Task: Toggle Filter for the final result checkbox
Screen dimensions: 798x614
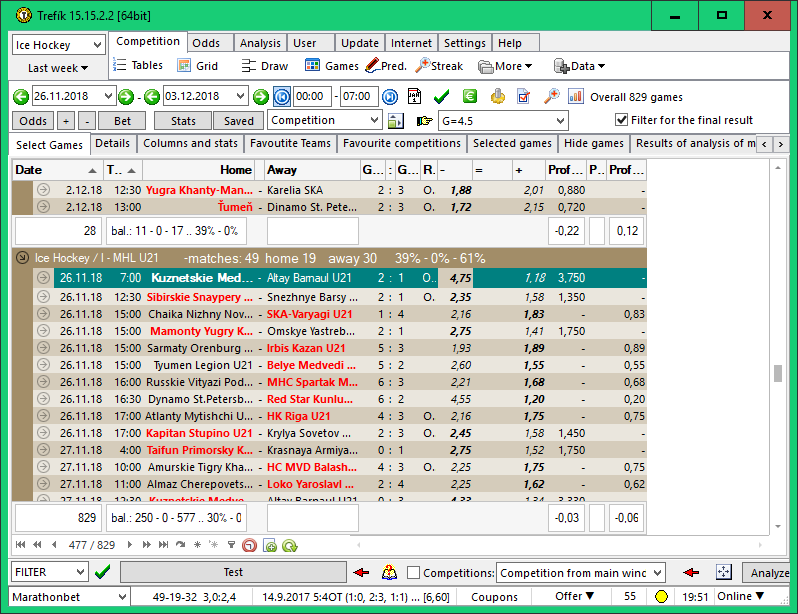Action: (620, 120)
